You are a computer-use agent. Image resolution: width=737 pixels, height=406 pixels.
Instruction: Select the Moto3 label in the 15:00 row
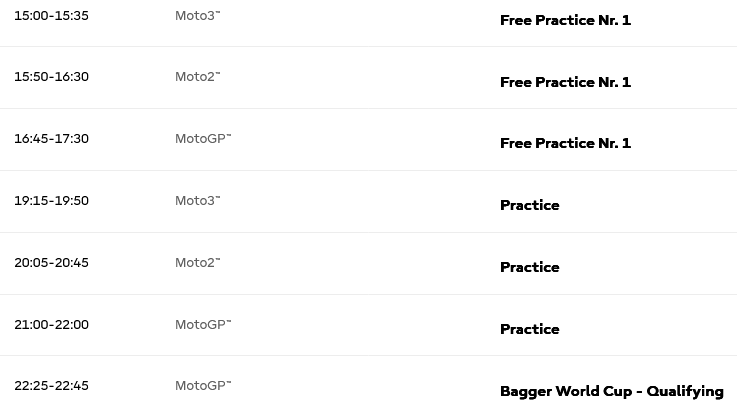pyautogui.click(x=197, y=16)
